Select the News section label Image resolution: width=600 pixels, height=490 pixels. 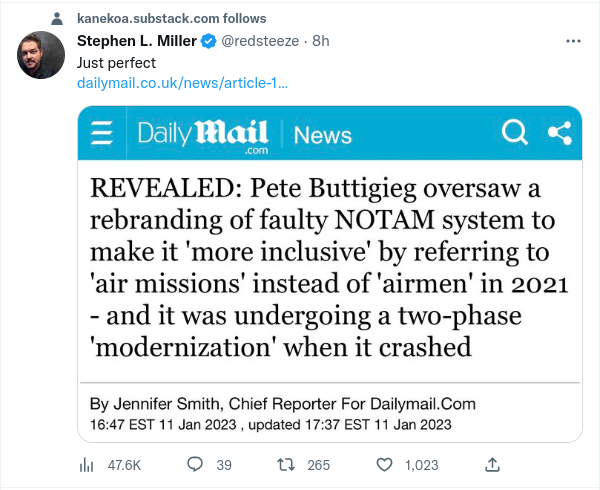[x=322, y=135]
